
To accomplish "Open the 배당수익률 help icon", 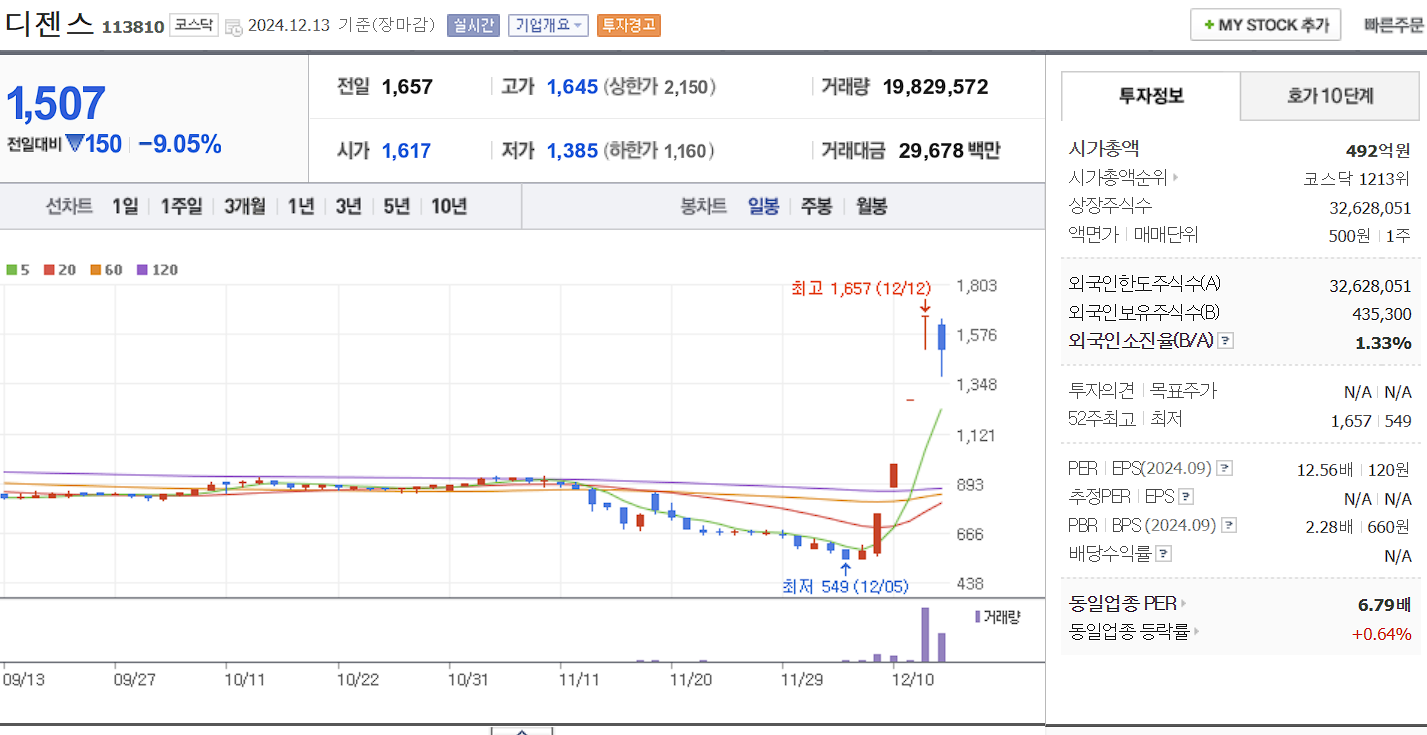I will [1165, 552].
